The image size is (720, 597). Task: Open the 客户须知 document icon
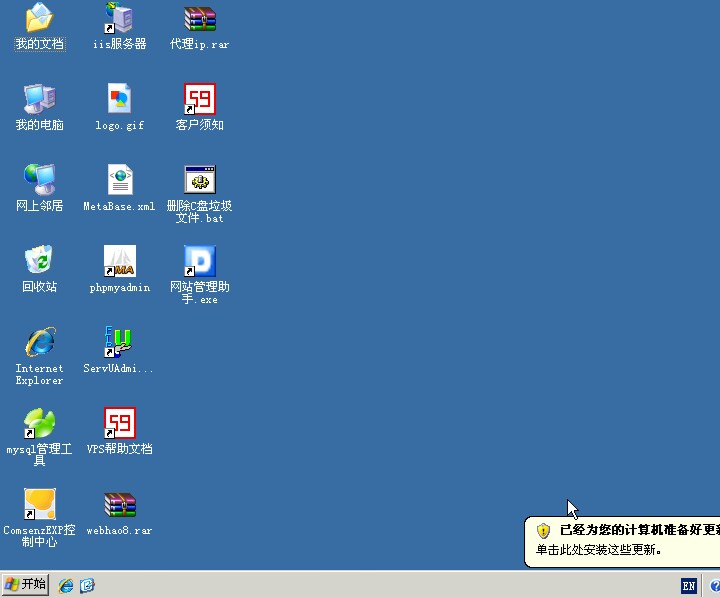click(200, 99)
